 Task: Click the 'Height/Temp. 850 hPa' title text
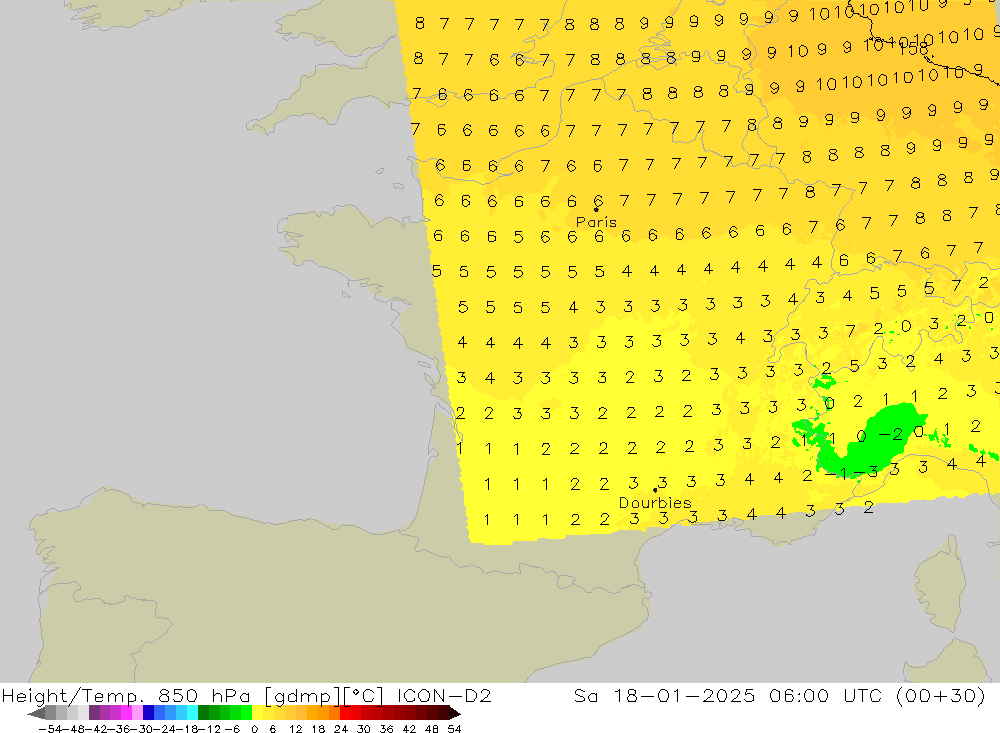(x=126, y=695)
